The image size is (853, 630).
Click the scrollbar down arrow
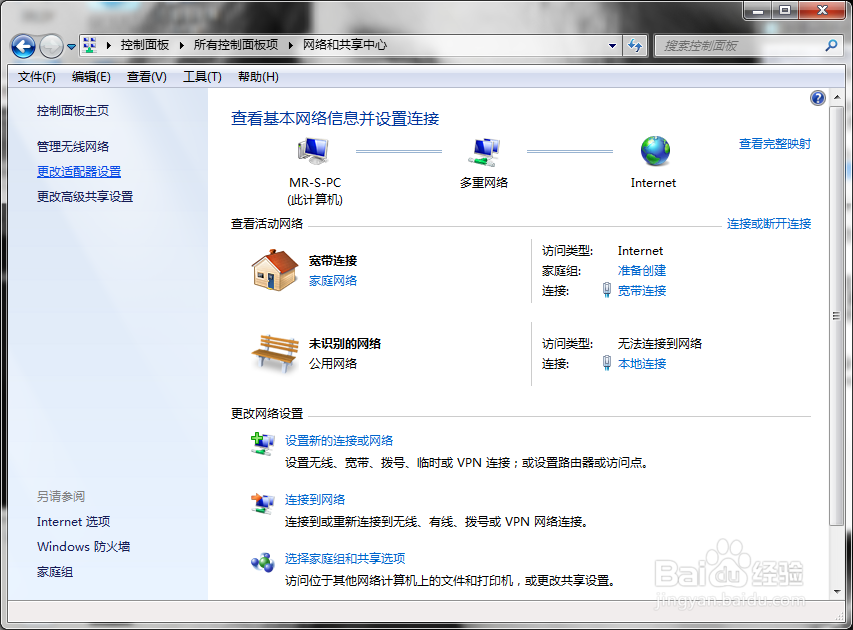[837, 592]
